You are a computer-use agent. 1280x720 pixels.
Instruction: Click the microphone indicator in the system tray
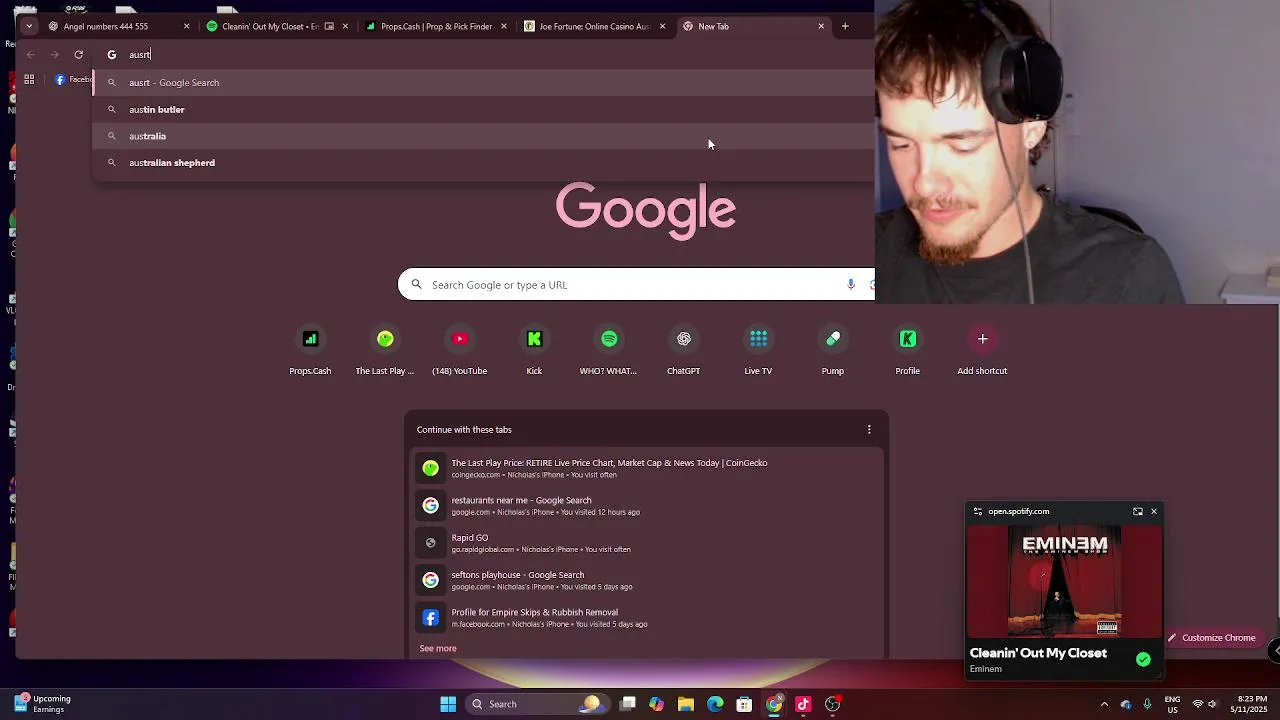pos(1147,704)
